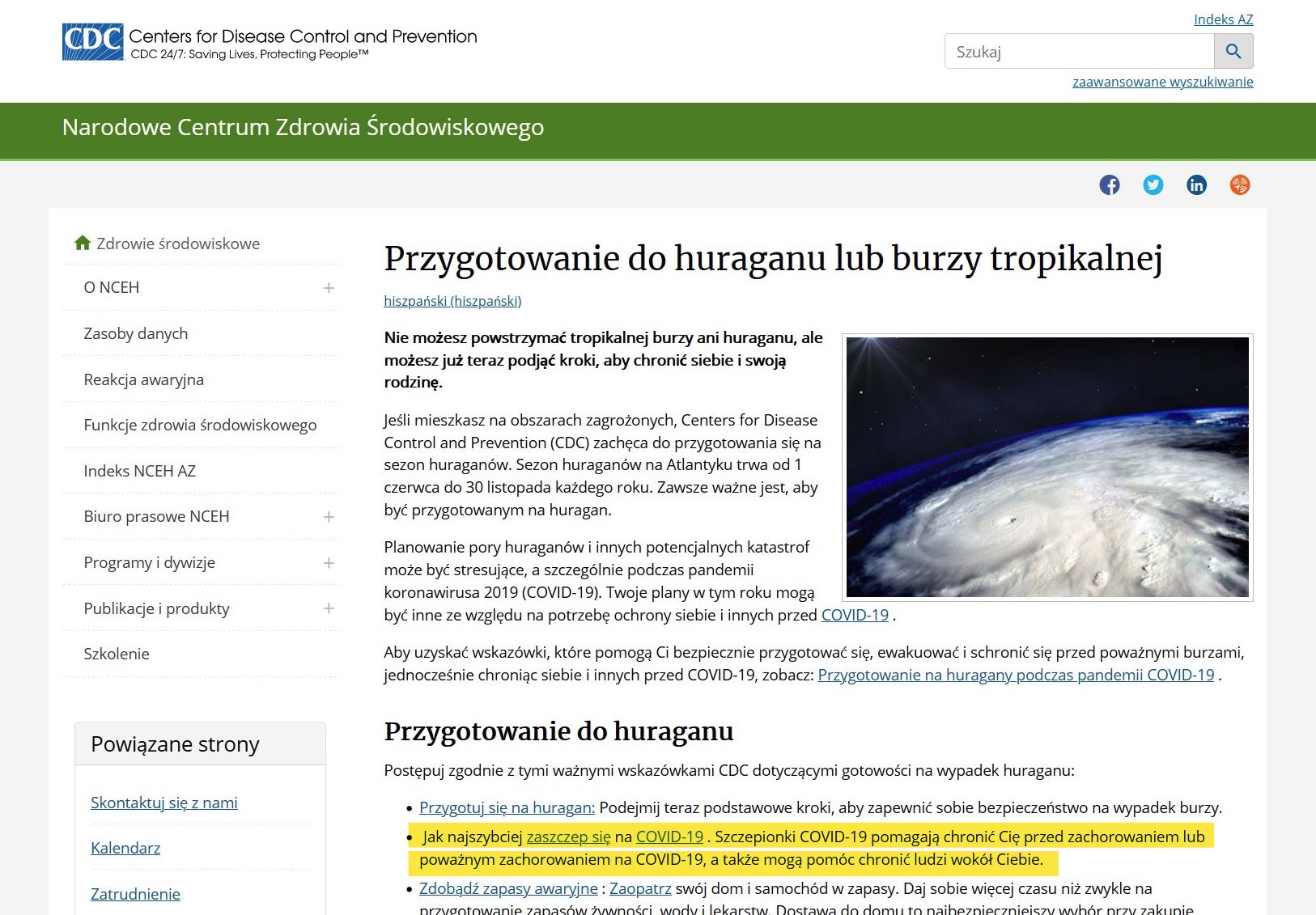1316x915 pixels.
Task: Click the search magnifier button
Action: pyautogui.click(x=1233, y=51)
